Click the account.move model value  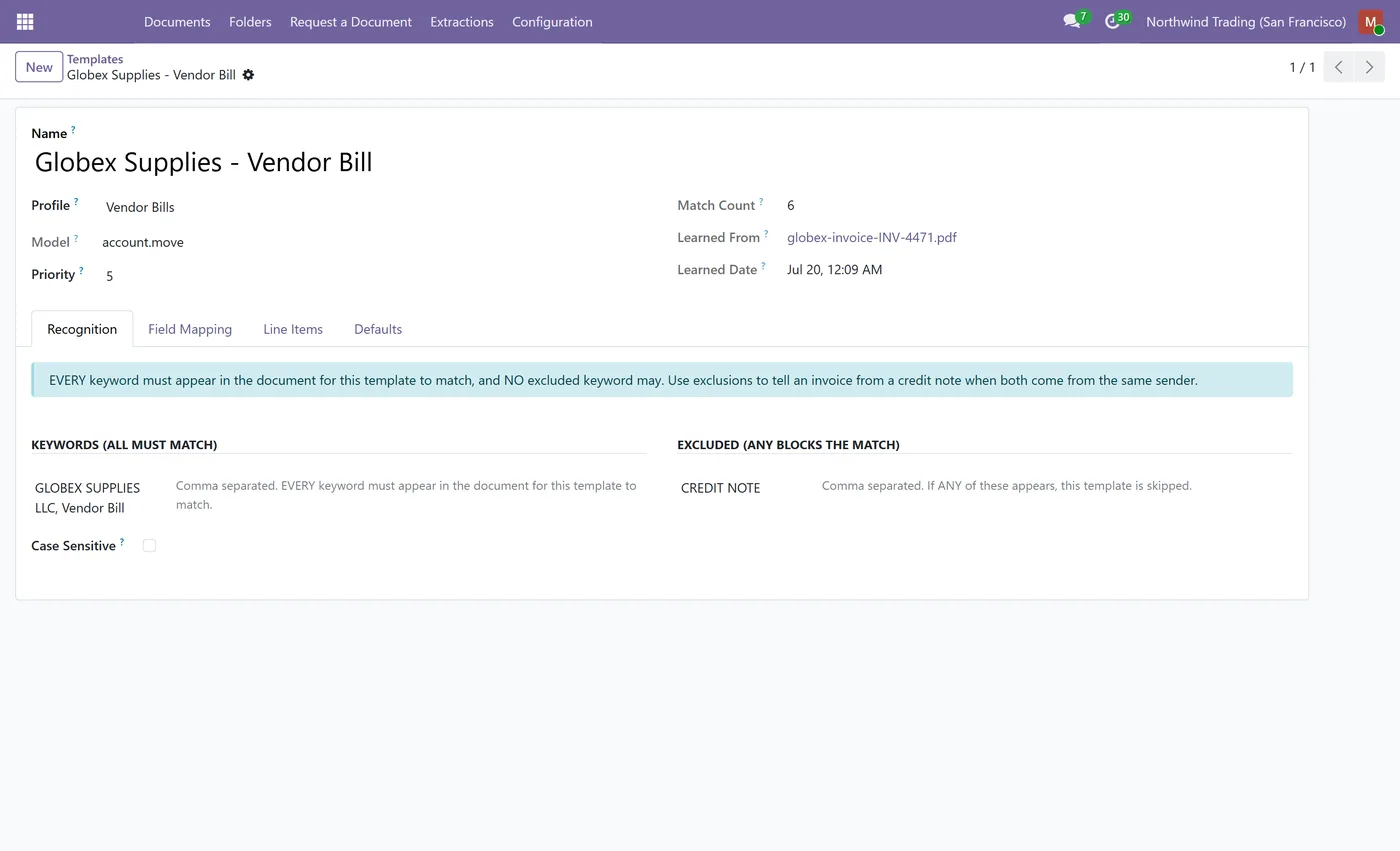[x=143, y=242]
